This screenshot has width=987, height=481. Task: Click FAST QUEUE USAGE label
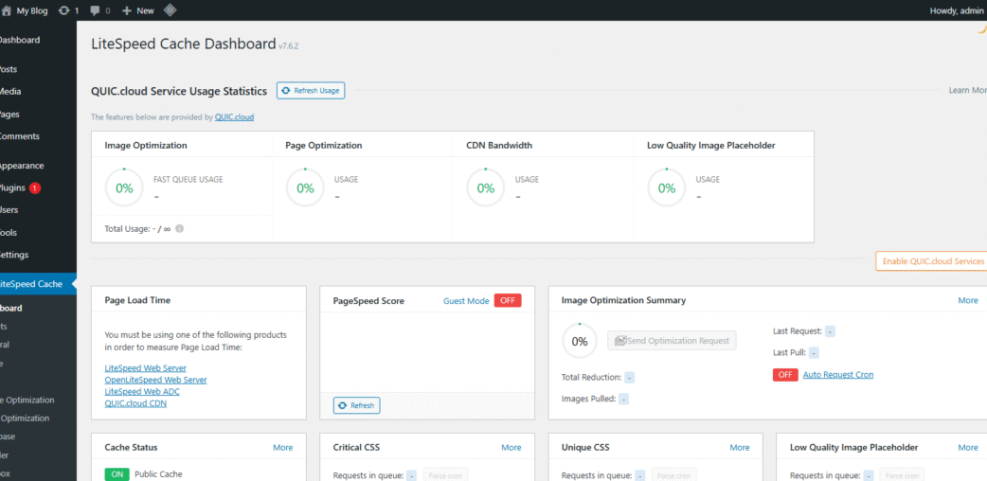pos(188,179)
